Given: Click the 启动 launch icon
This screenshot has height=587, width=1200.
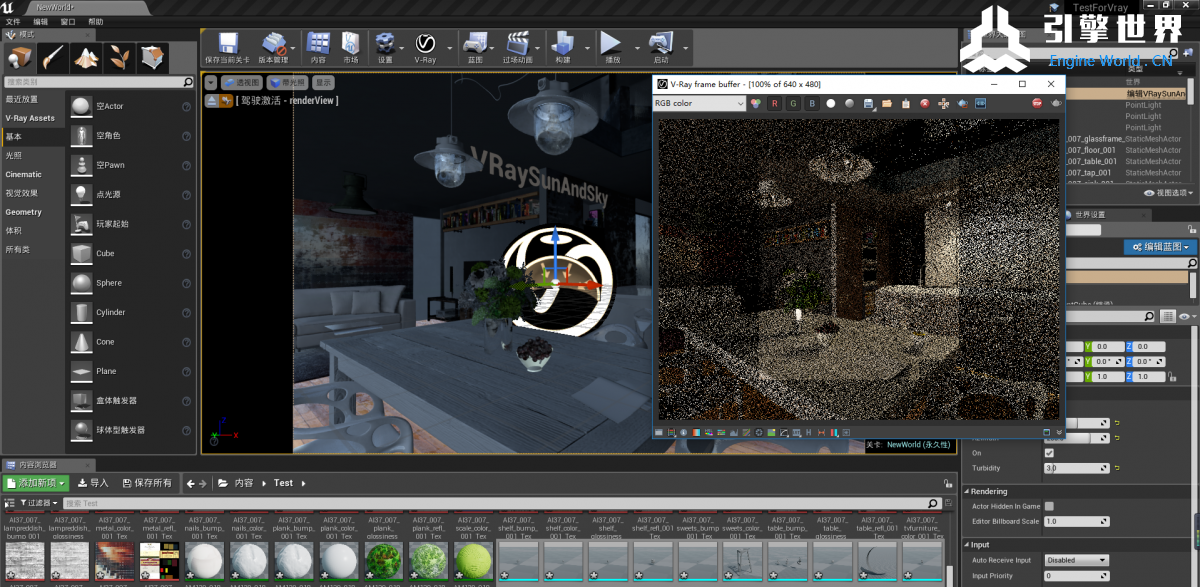Looking at the screenshot, I should [x=660, y=48].
